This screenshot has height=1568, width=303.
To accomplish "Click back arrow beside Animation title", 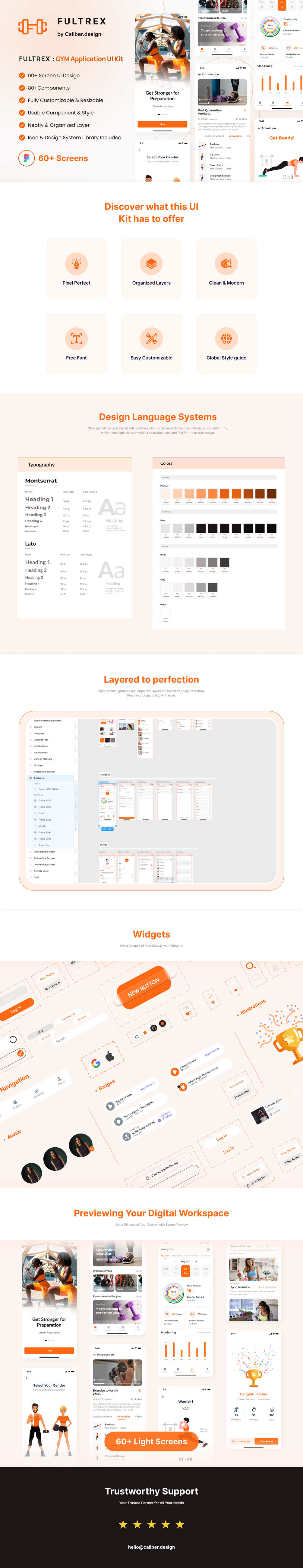I will click(x=259, y=129).
